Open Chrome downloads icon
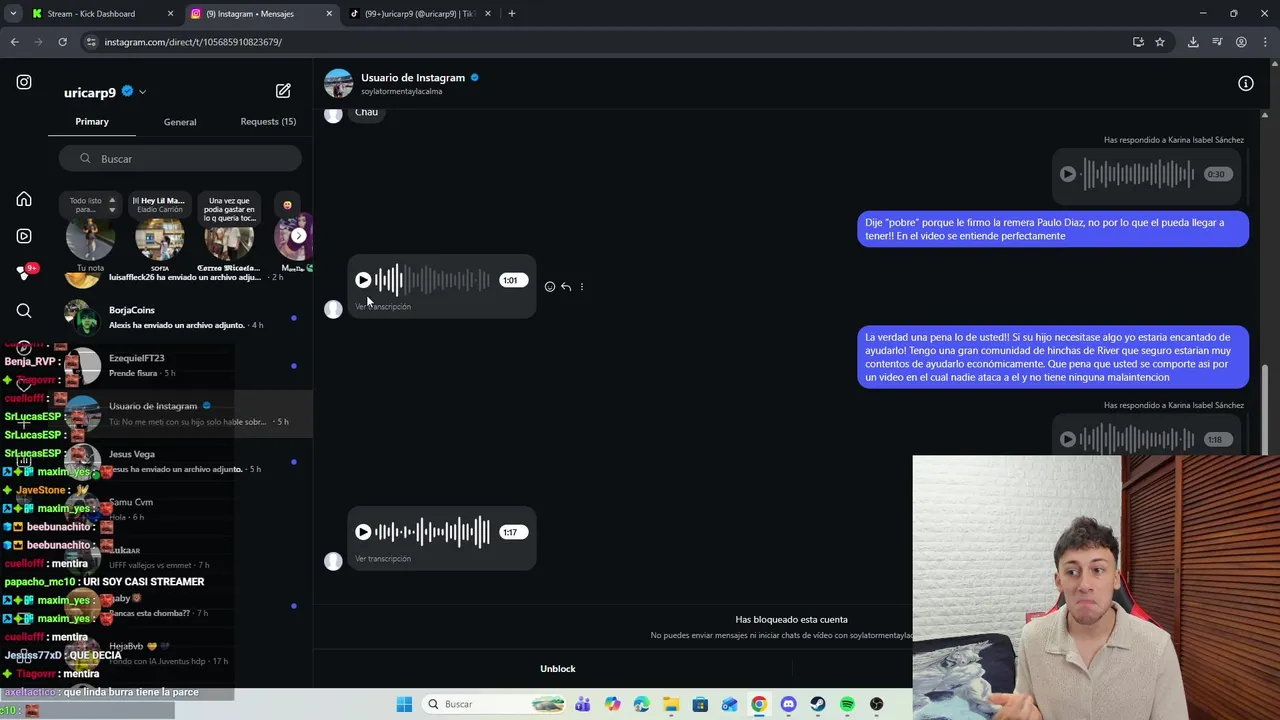Image resolution: width=1280 pixels, height=720 pixels. (1193, 42)
